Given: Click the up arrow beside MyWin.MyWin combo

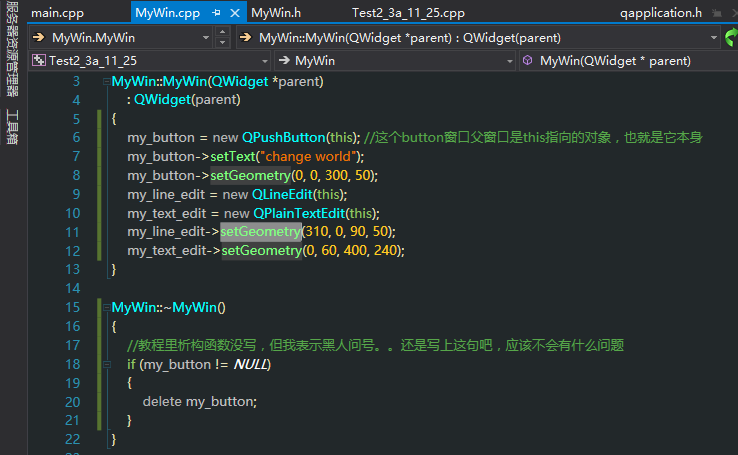Looking at the screenshot, I should [222, 32].
